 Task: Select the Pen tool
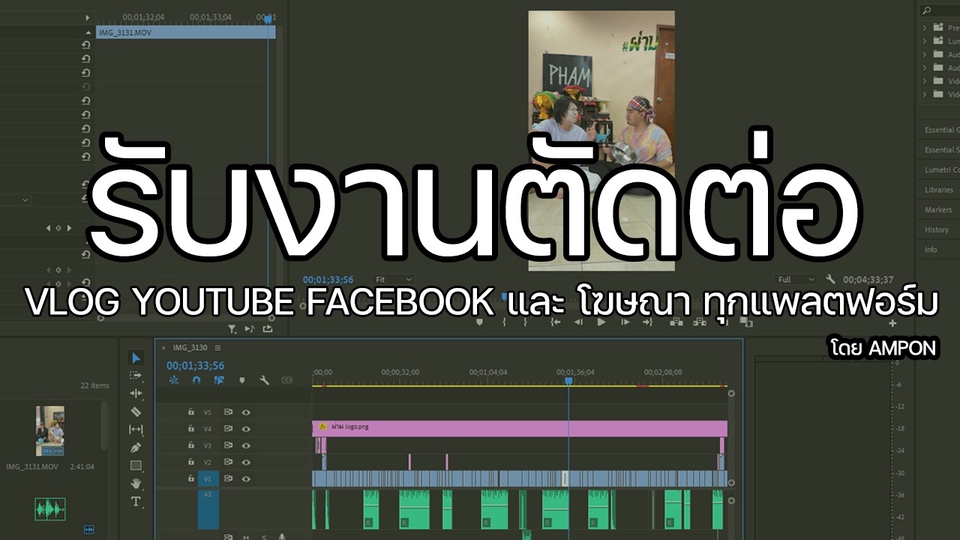(136, 448)
